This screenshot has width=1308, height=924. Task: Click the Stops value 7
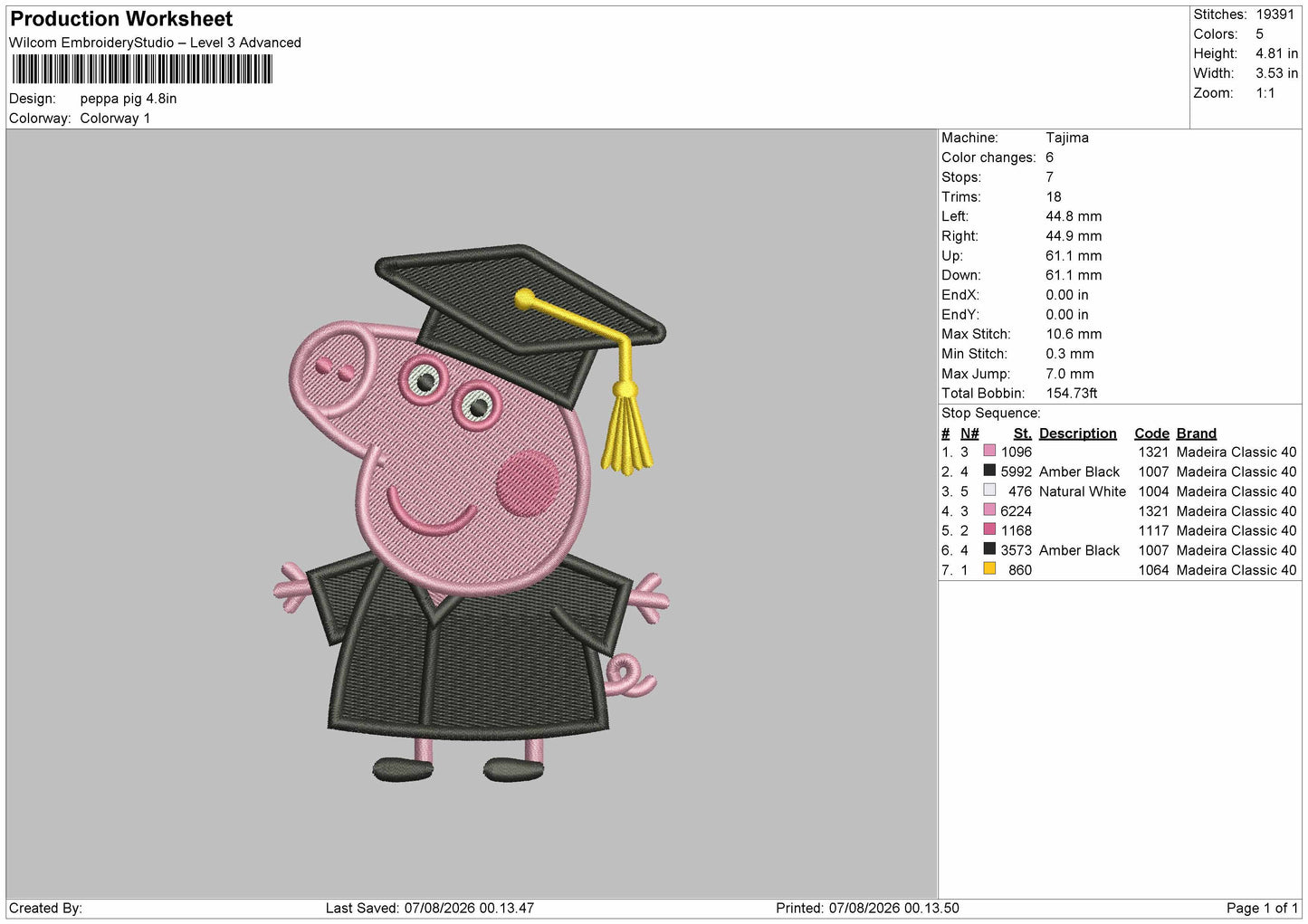(x=1050, y=177)
